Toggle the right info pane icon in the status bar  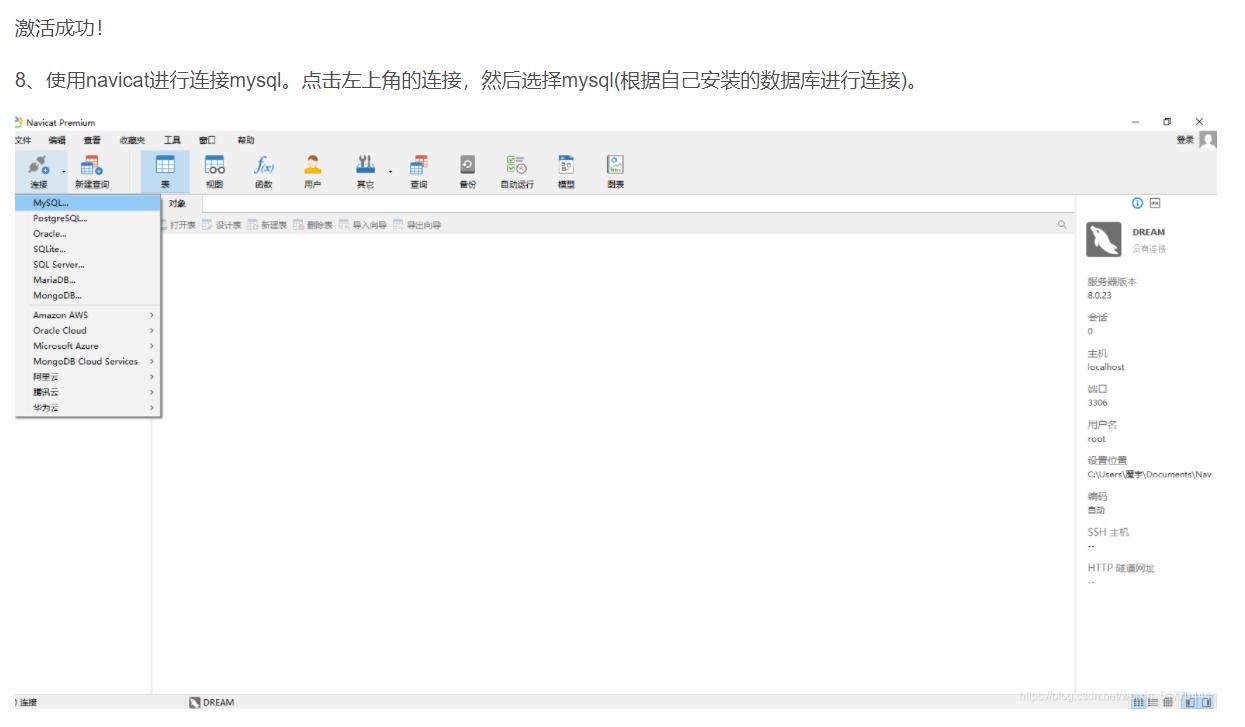coord(1206,702)
